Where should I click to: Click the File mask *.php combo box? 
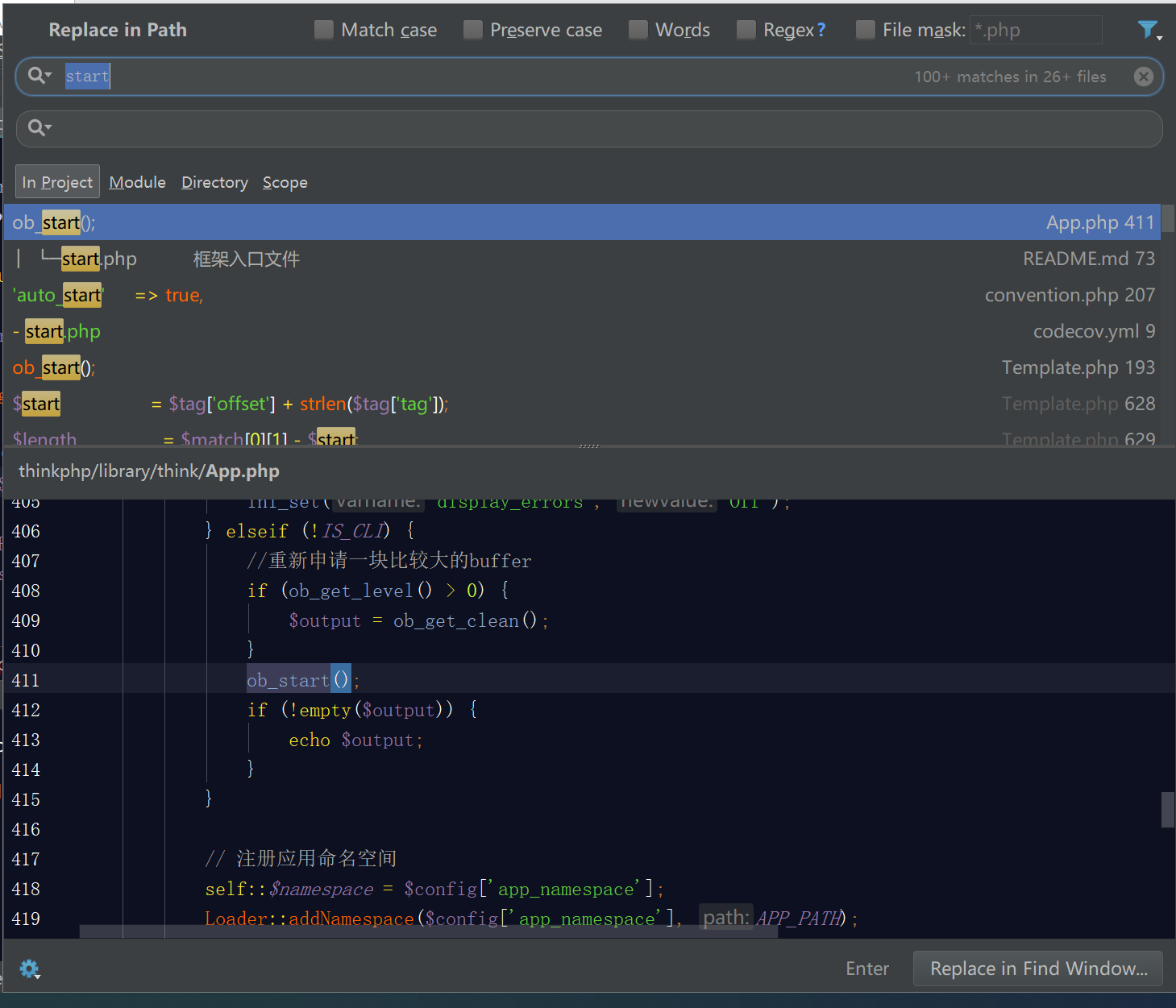click(1035, 30)
